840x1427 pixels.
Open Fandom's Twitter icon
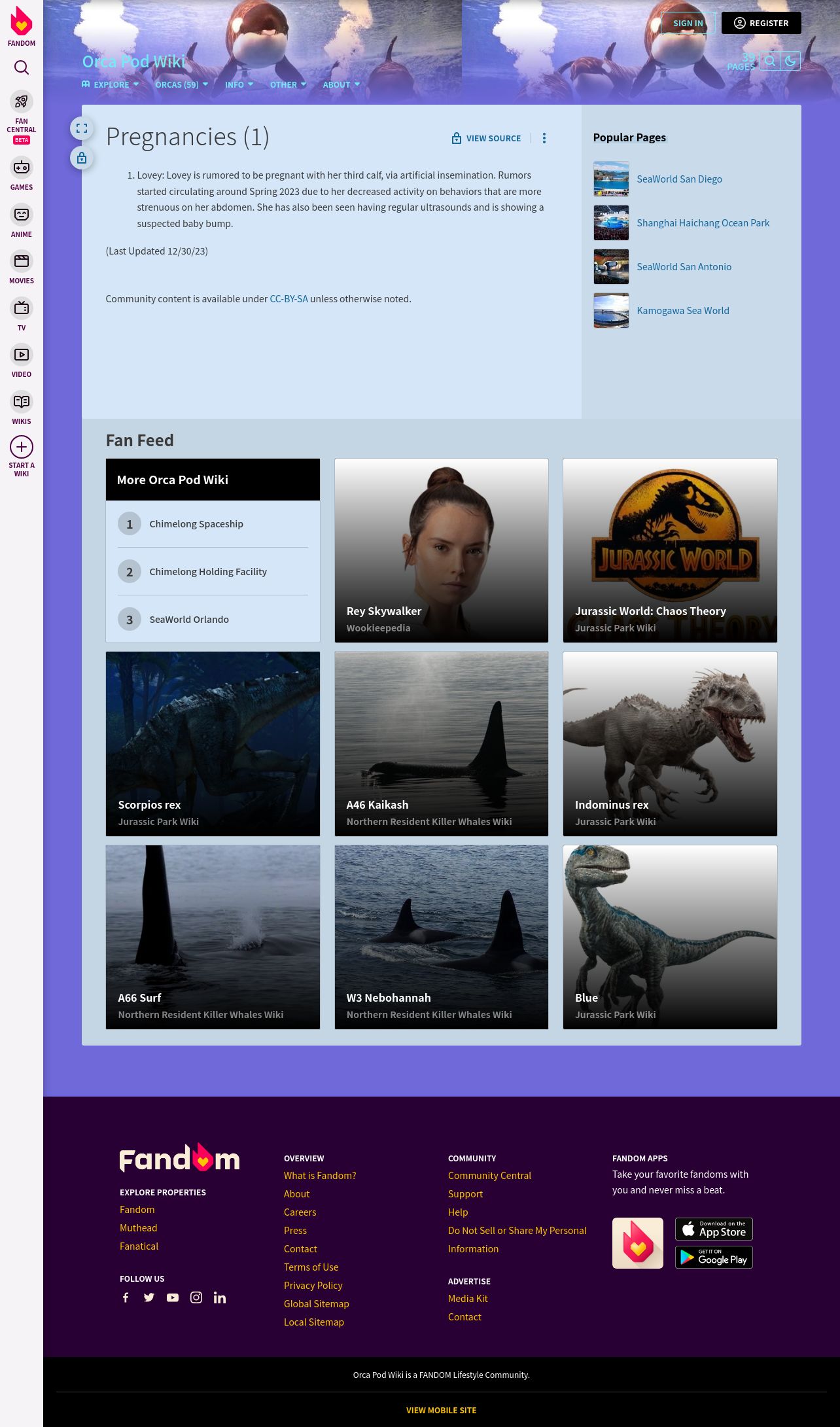tap(149, 1297)
